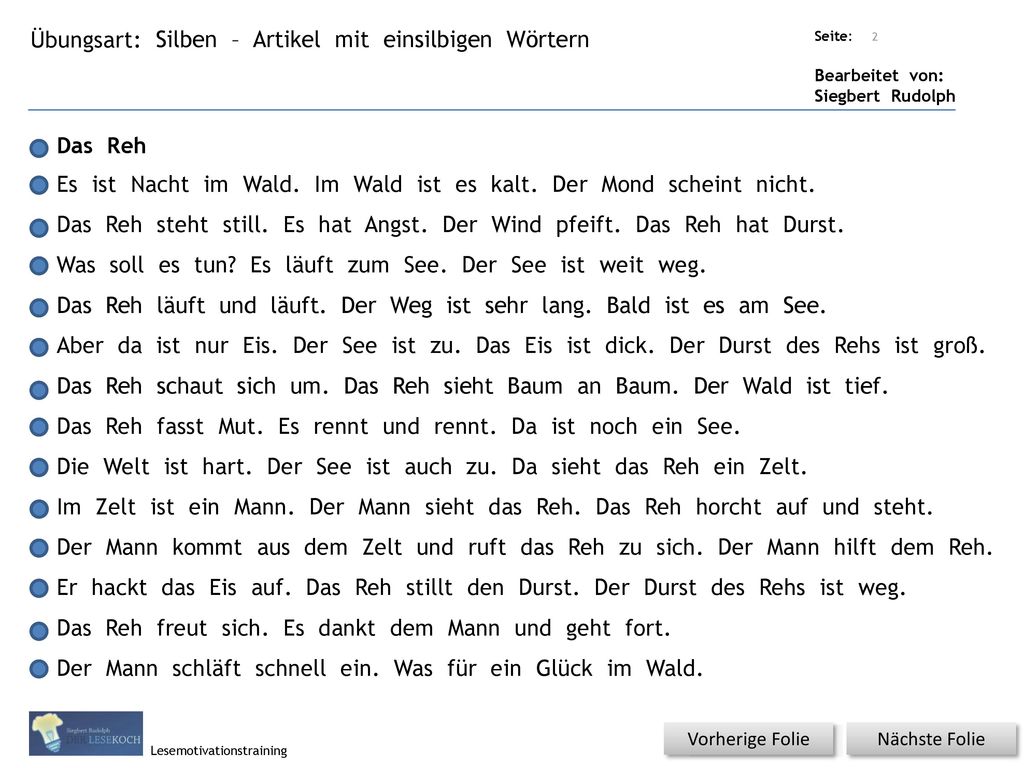Advance with the Nächste Folie button
This screenshot has width=1024, height=768.
coord(931,739)
